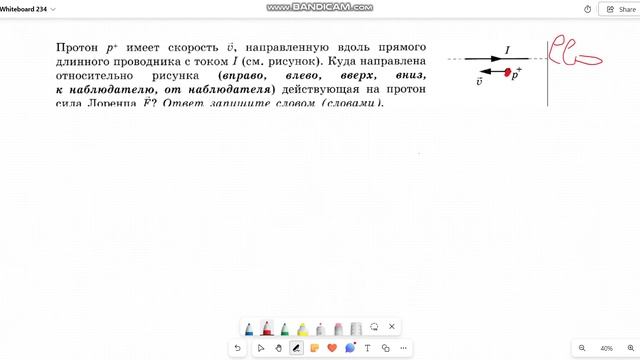Open the 40% zoom level menu
Viewport: 640px width, 360px height.
[606, 348]
